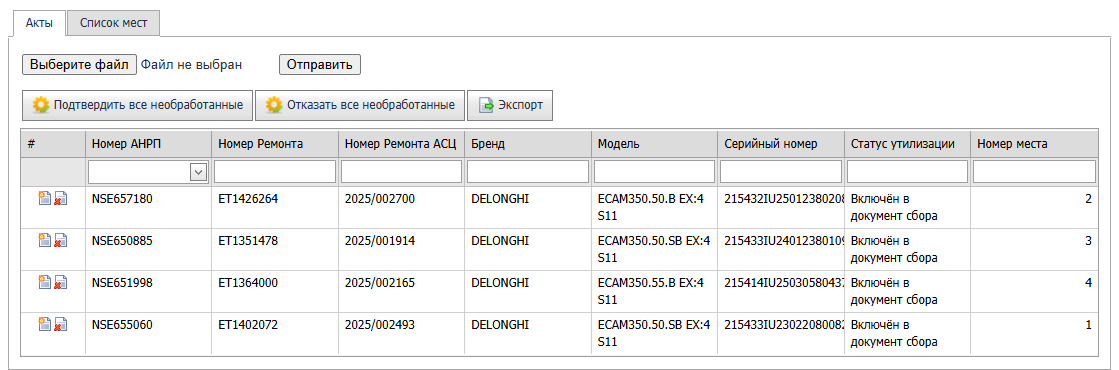The height and width of the screenshot is (370, 1119).
Task: Click the Отправить button
Action: point(320,64)
